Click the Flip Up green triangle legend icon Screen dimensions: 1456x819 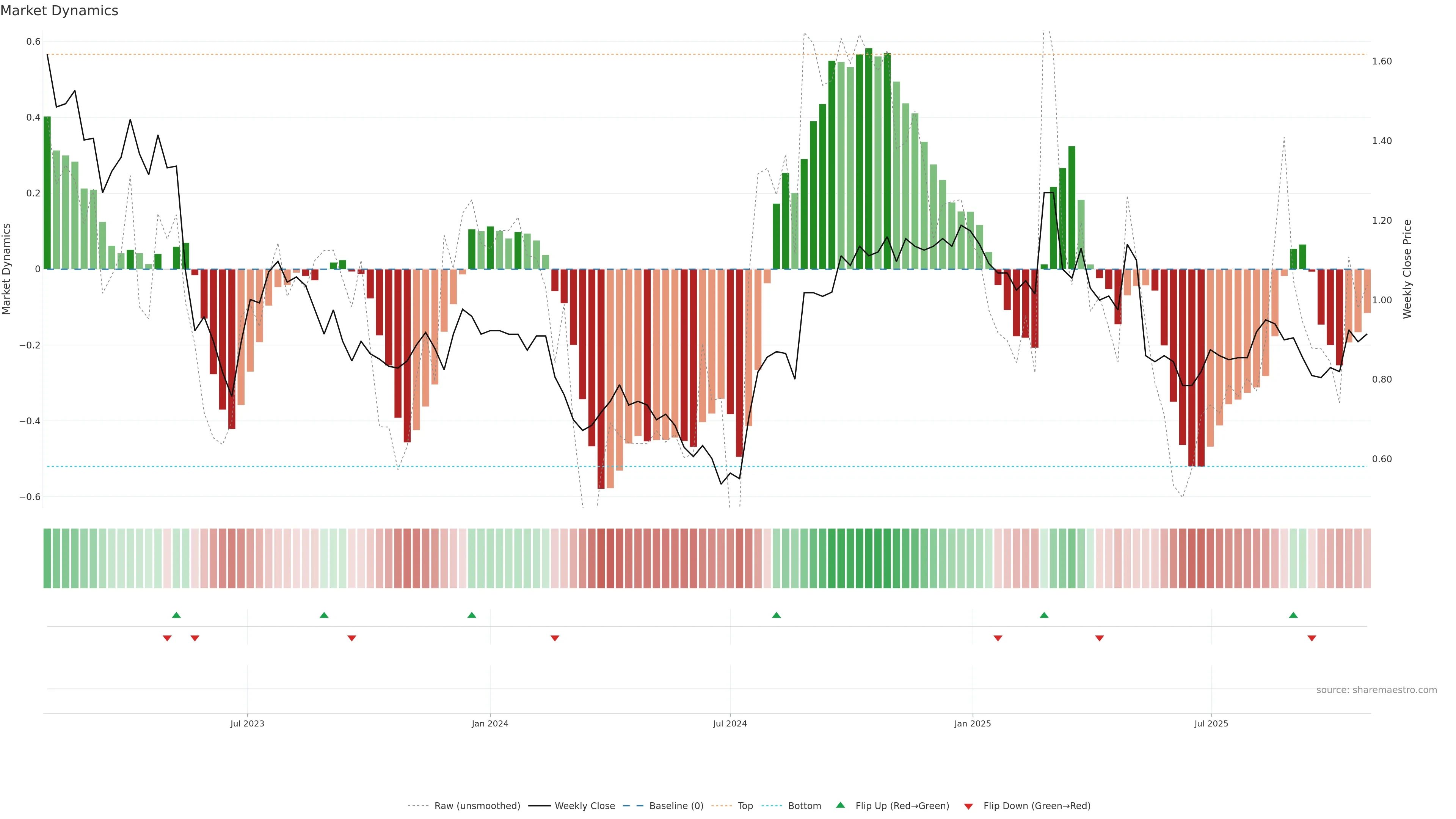pos(840,805)
